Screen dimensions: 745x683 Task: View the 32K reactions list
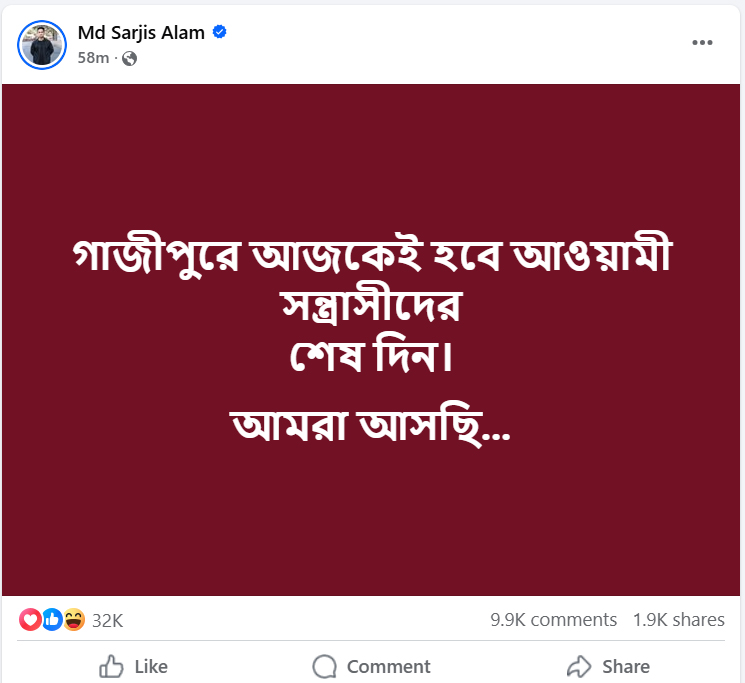point(107,620)
